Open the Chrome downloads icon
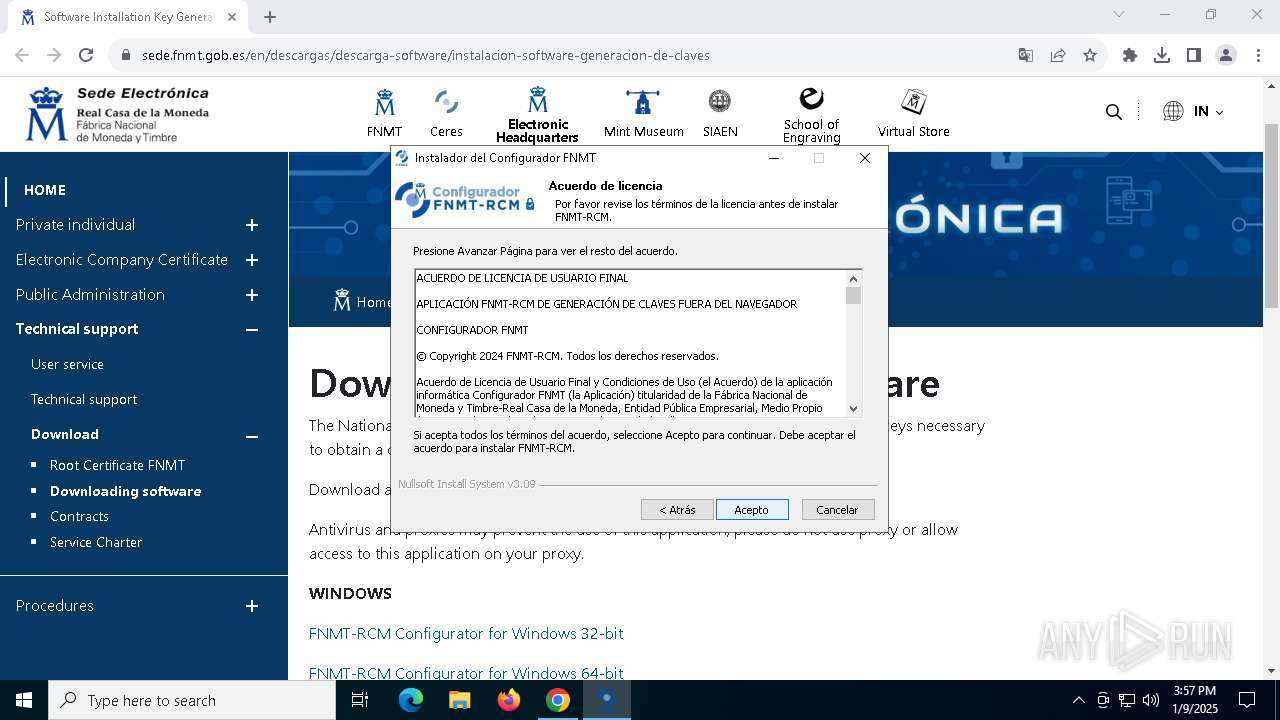Viewport: 1280px width, 720px height. pos(1162,55)
